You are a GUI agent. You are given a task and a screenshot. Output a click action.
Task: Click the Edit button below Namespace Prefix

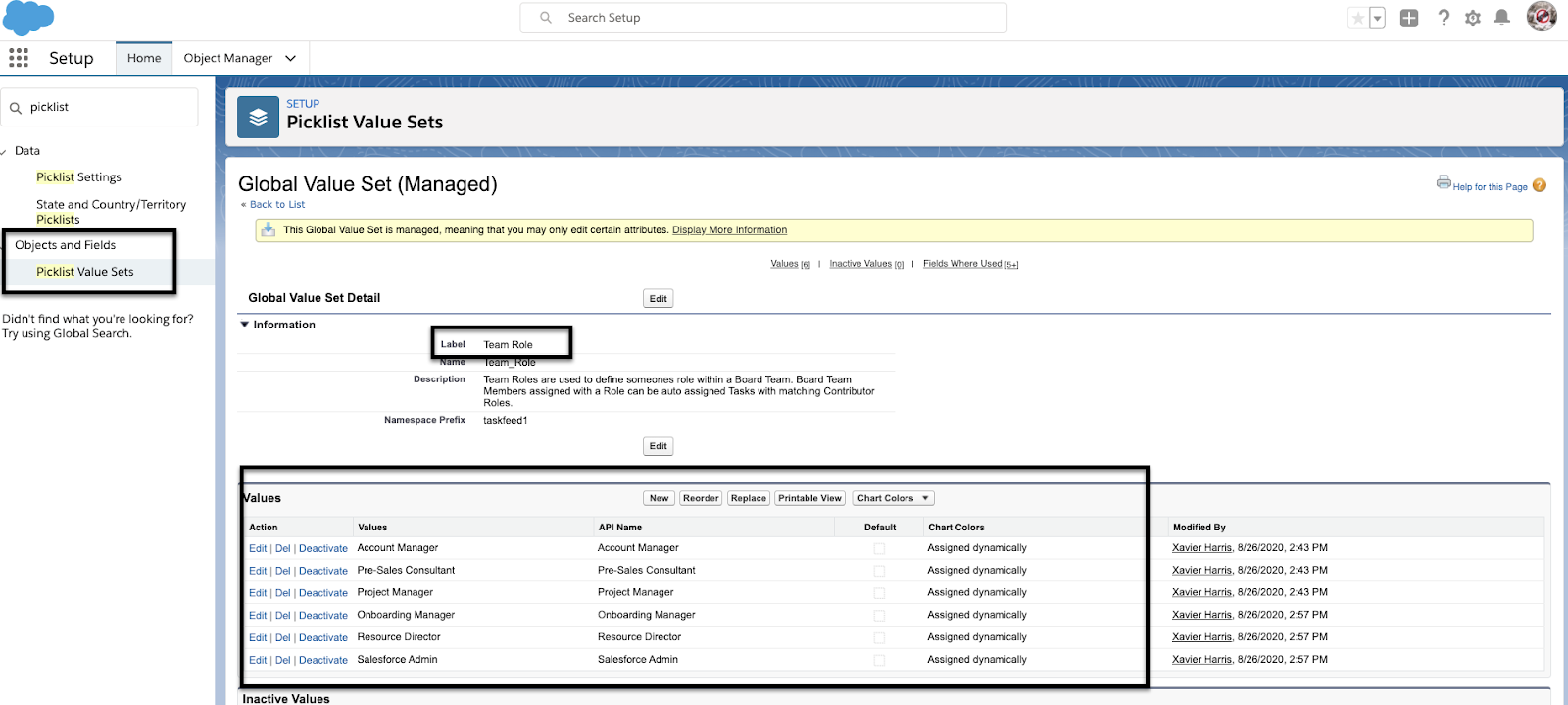(659, 446)
